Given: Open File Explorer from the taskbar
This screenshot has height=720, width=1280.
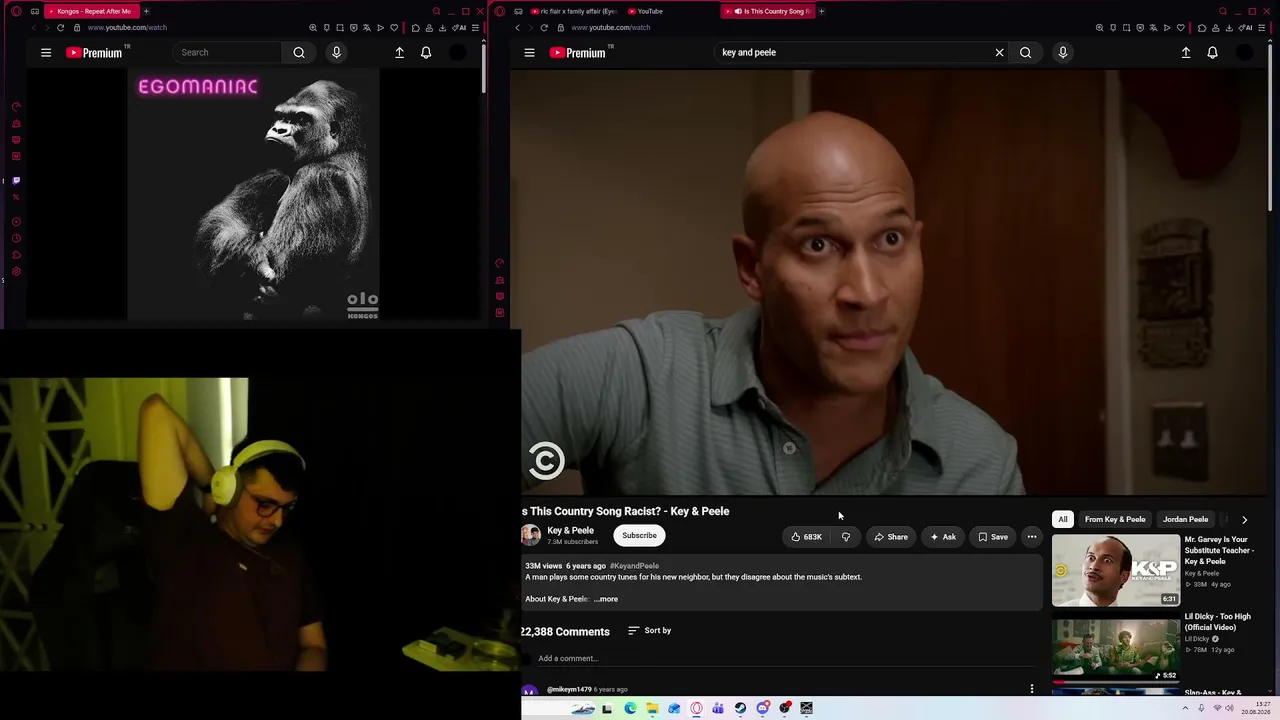Looking at the screenshot, I should 652,708.
